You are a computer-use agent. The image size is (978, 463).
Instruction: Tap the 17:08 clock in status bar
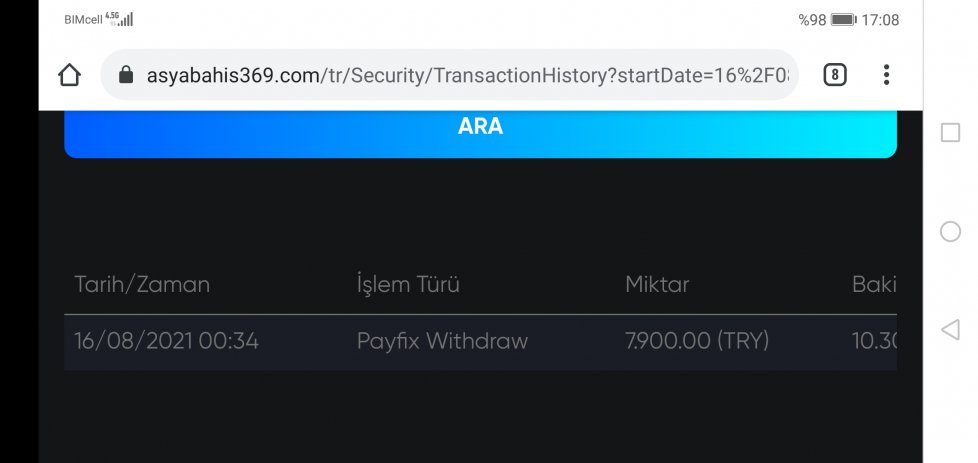click(x=880, y=20)
